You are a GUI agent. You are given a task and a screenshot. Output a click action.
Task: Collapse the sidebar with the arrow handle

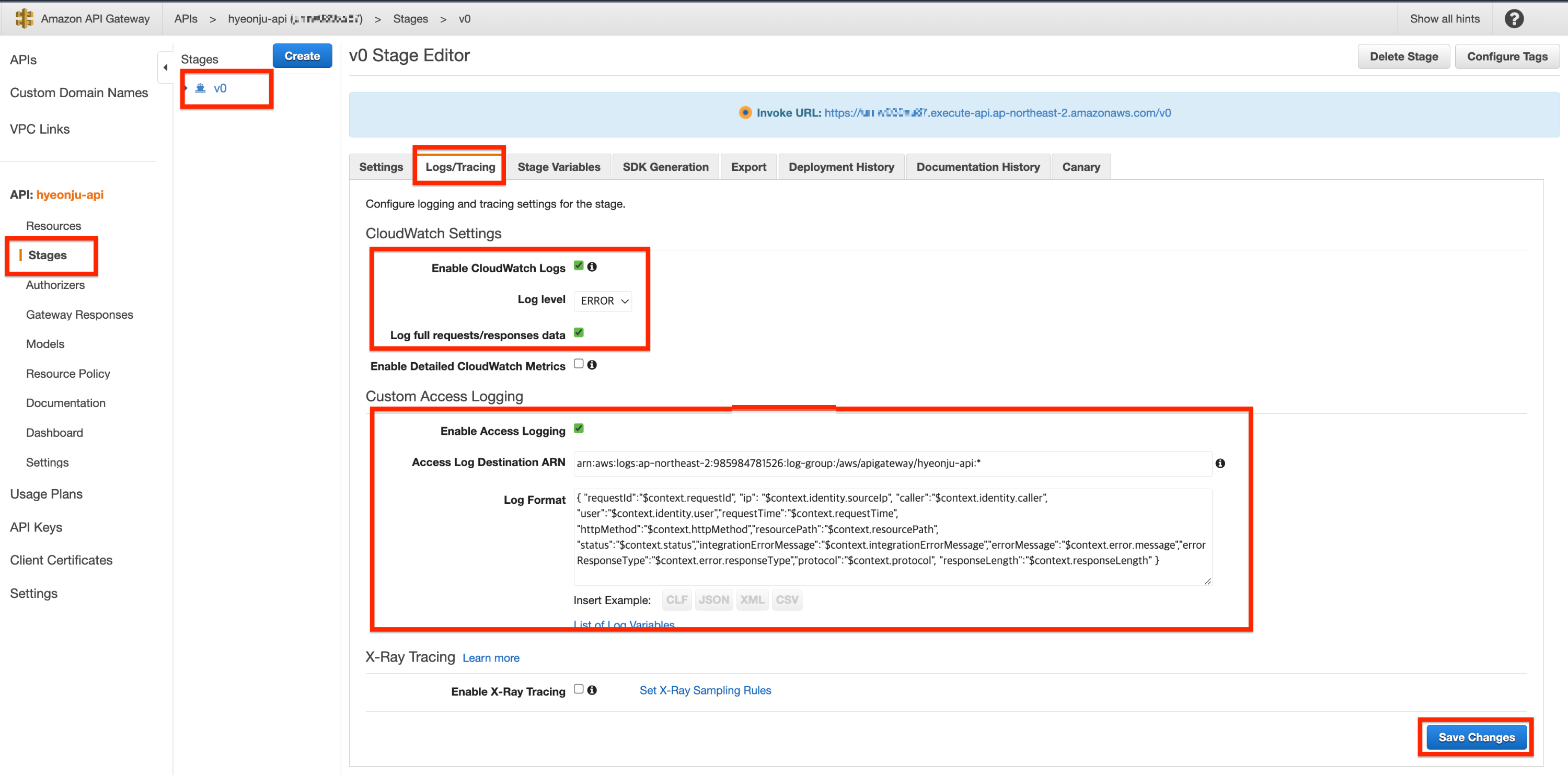coord(166,67)
